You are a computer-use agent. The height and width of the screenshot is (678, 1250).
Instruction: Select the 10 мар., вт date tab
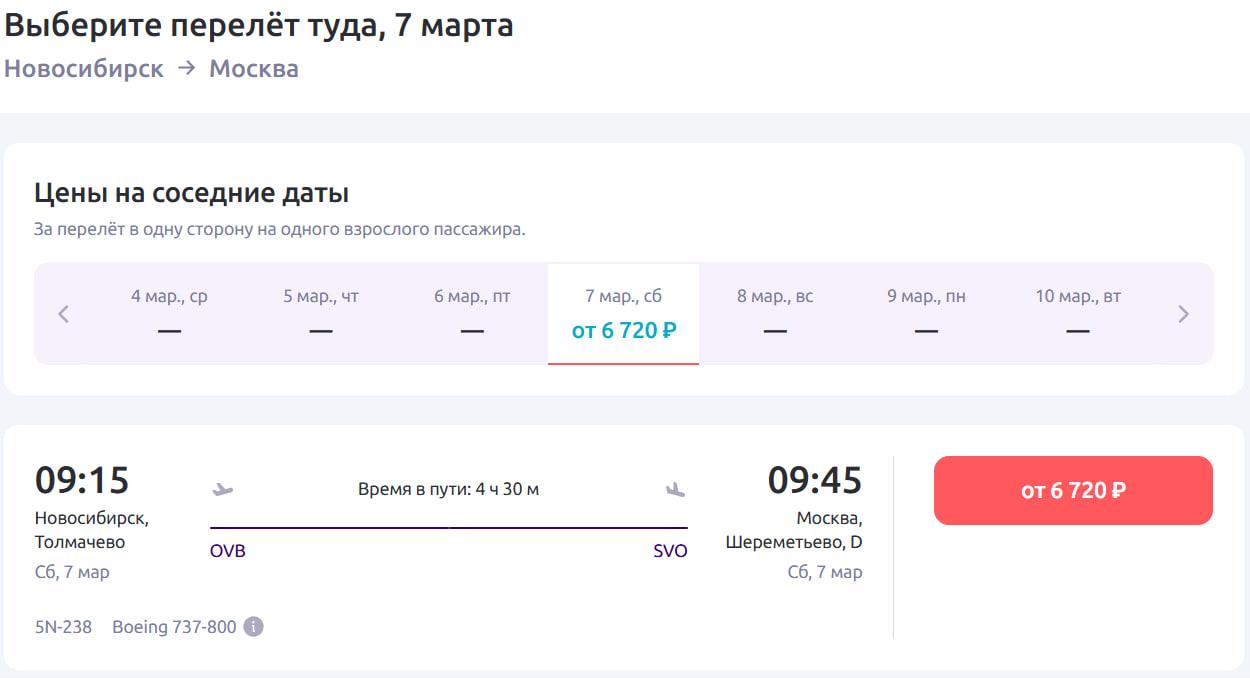coord(1077,313)
